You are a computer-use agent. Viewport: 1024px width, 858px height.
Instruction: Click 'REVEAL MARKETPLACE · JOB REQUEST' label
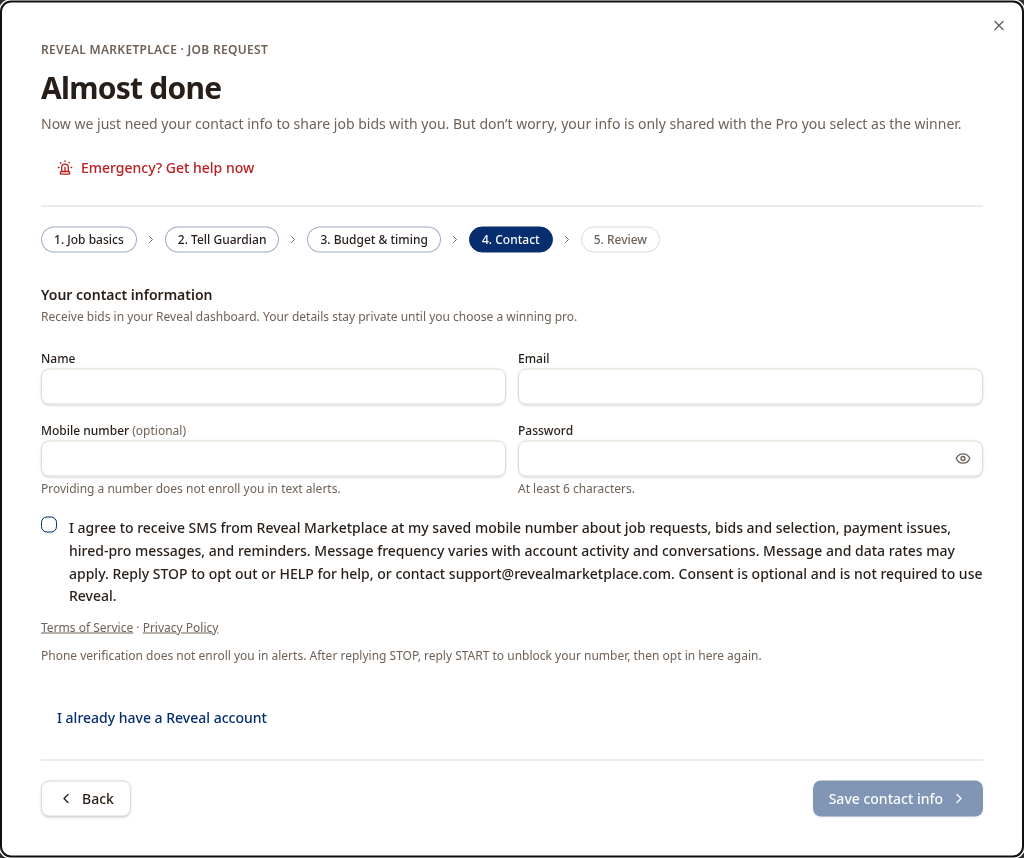[154, 50]
